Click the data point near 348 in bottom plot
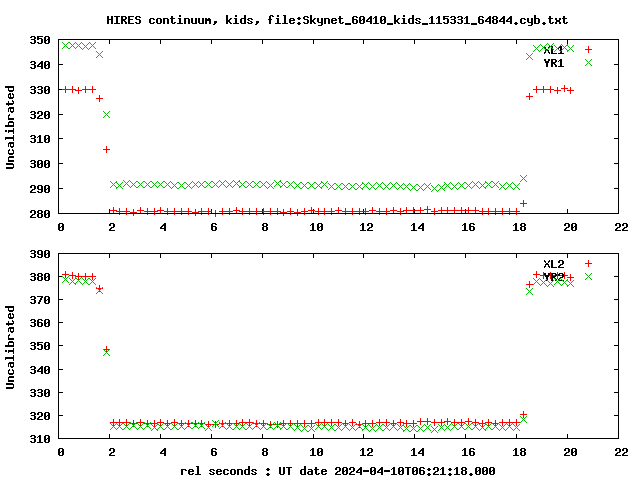Viewport: 640px width, 480px height. (106, 351)
